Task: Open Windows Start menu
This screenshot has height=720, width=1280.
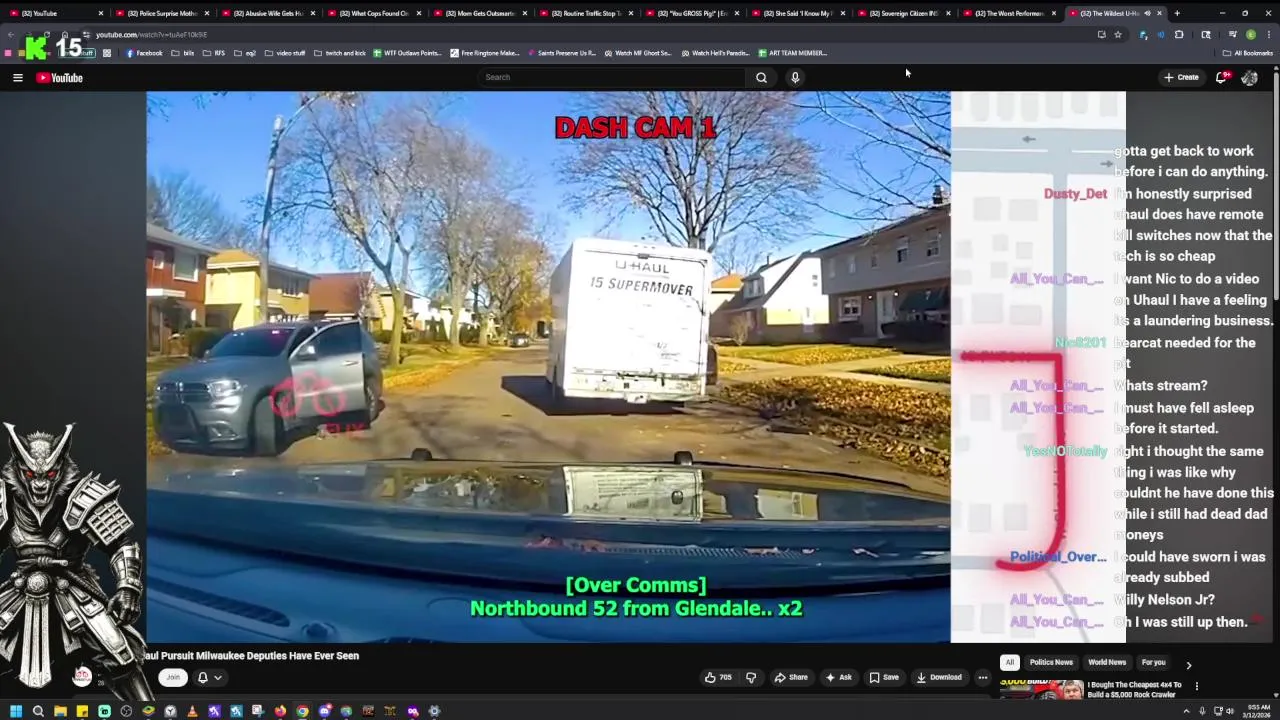Action: (x=15, y=711)
